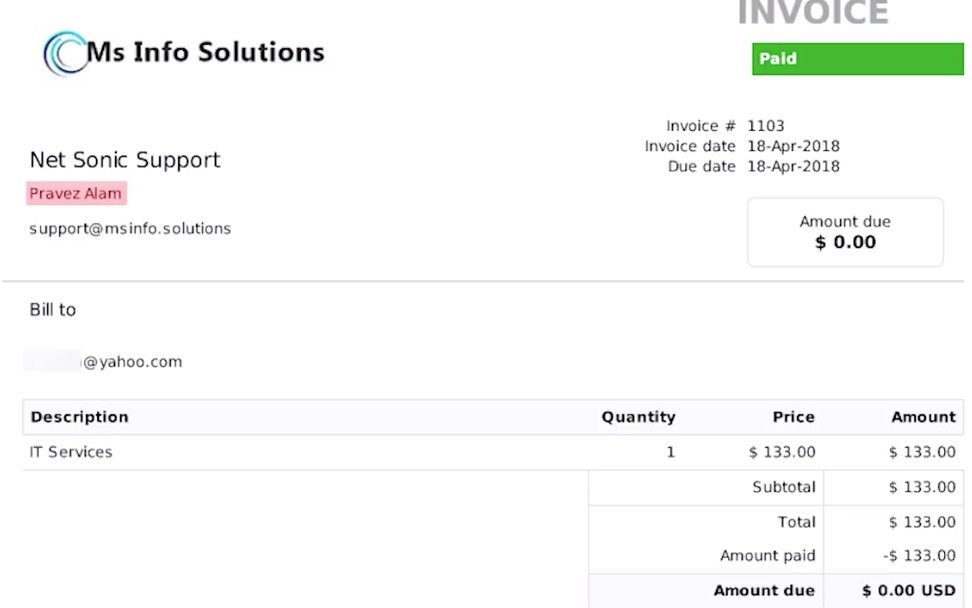
Task: Select the IT Services line item
Action: coord(71,452)
